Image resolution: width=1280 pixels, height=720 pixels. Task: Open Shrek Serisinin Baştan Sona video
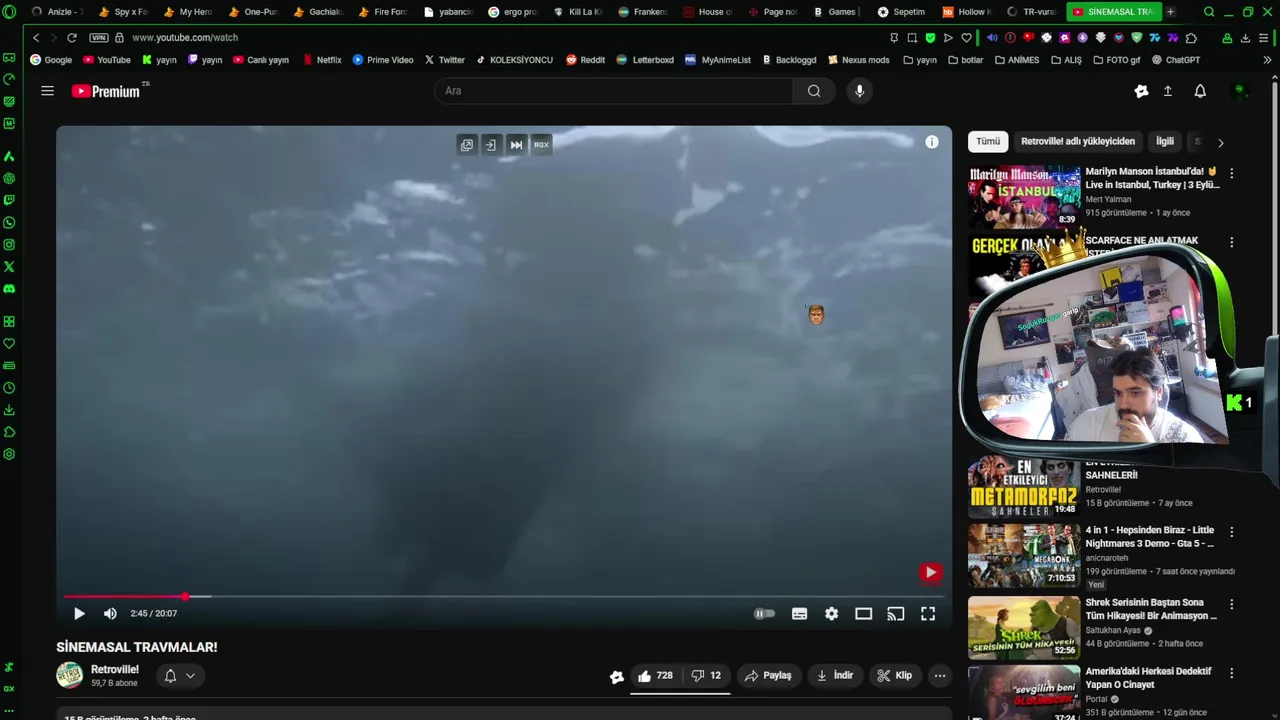click(x=1024, y=628)
